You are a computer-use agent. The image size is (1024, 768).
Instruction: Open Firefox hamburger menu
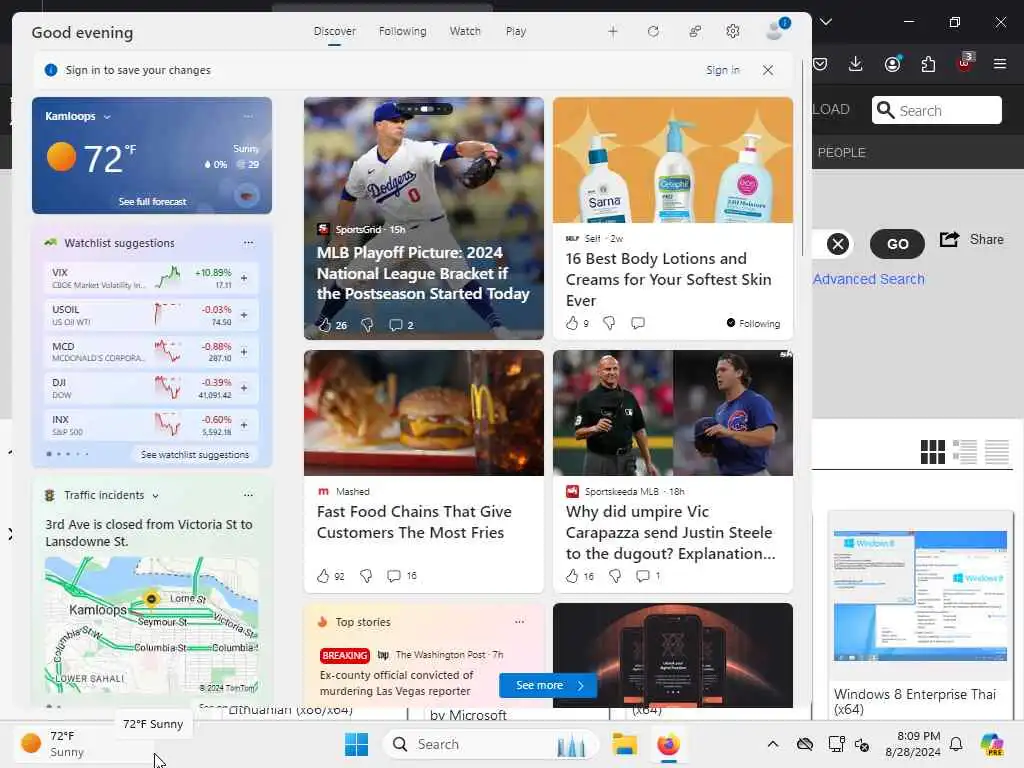[x=1000, y=64]
